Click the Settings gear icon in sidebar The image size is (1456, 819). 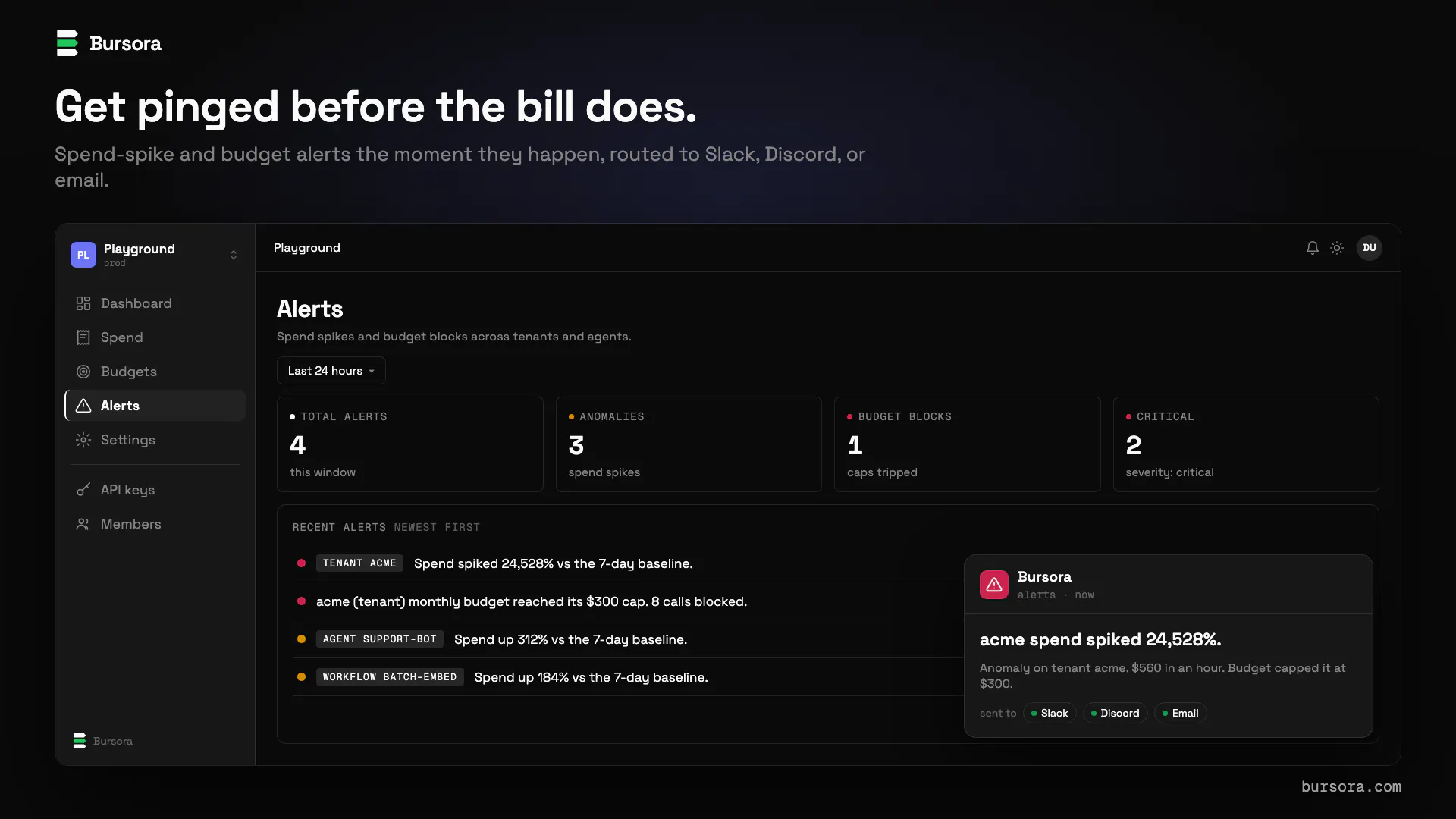(x=83, y=440)
